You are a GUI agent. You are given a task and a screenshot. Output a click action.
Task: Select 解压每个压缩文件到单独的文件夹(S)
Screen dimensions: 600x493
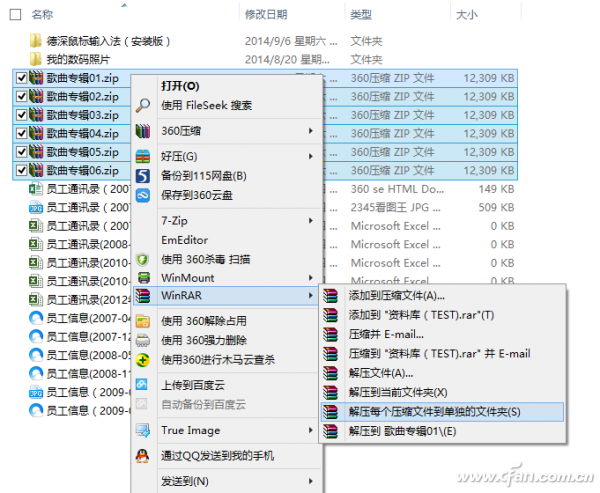[x=442, y=412]
